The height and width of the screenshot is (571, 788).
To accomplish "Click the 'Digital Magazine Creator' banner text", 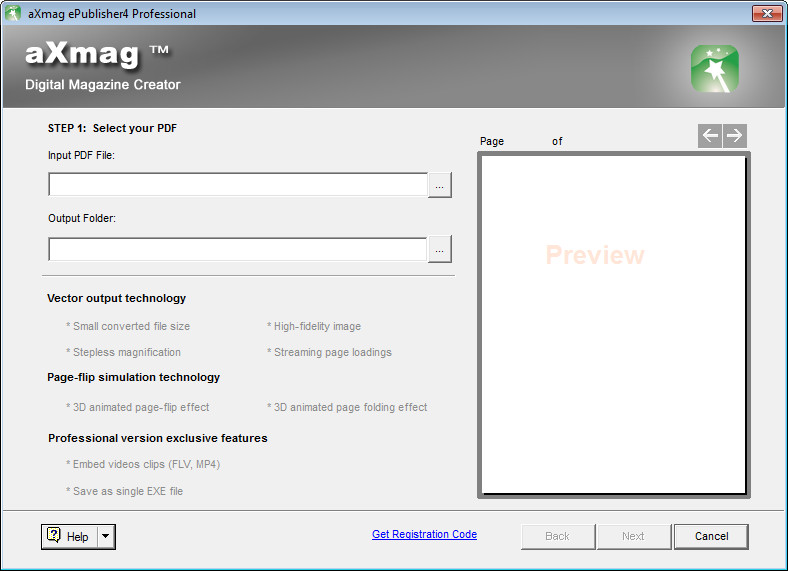I will [x=103, y=84].
